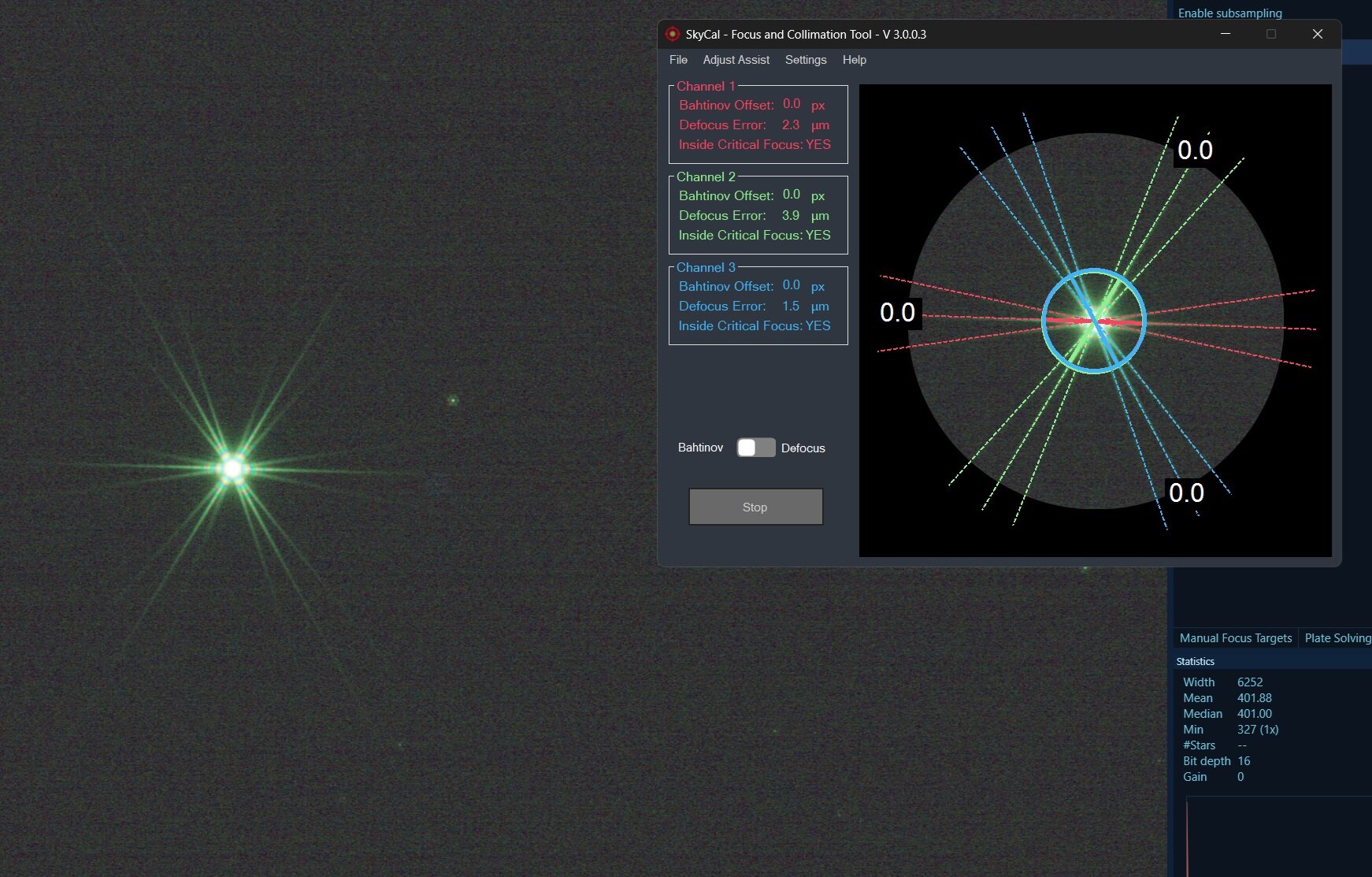Select the Bit depth value 16

[1244, 761]
